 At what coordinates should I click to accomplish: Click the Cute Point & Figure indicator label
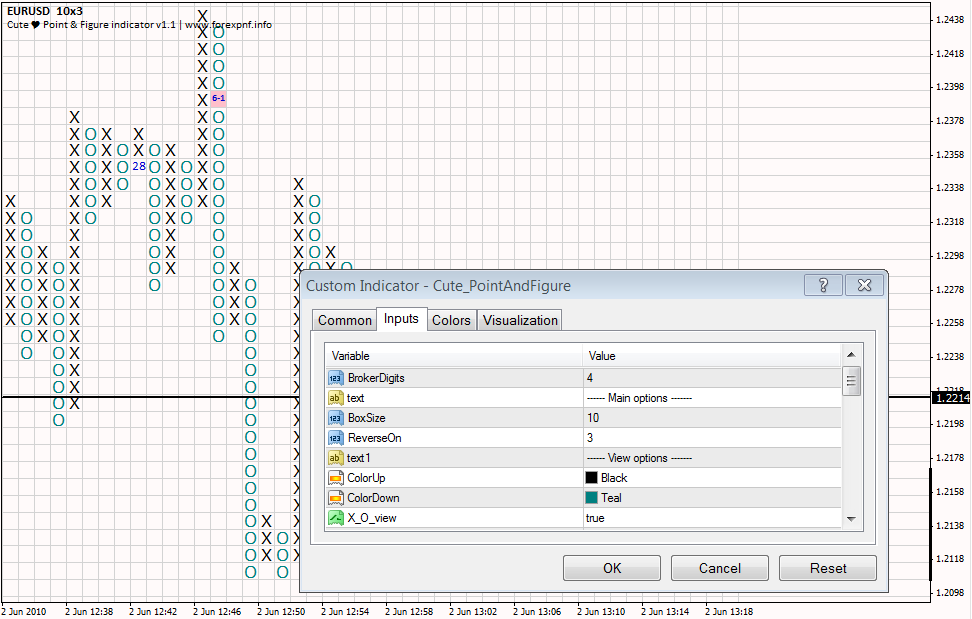pos(139,25)
